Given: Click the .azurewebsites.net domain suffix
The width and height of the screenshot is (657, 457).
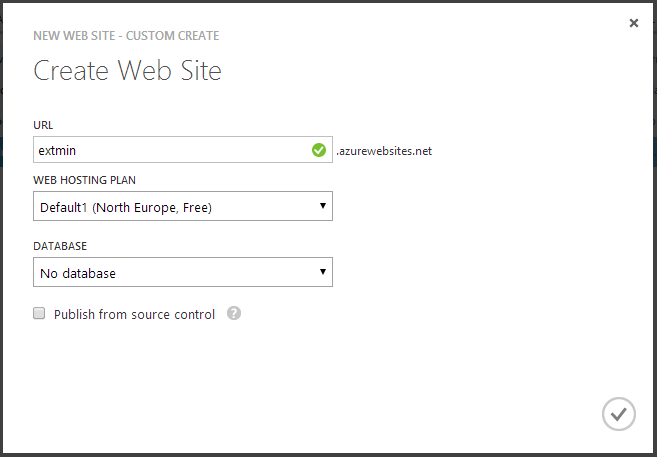Looking at the screenshot, I should (x=384, y=151).
